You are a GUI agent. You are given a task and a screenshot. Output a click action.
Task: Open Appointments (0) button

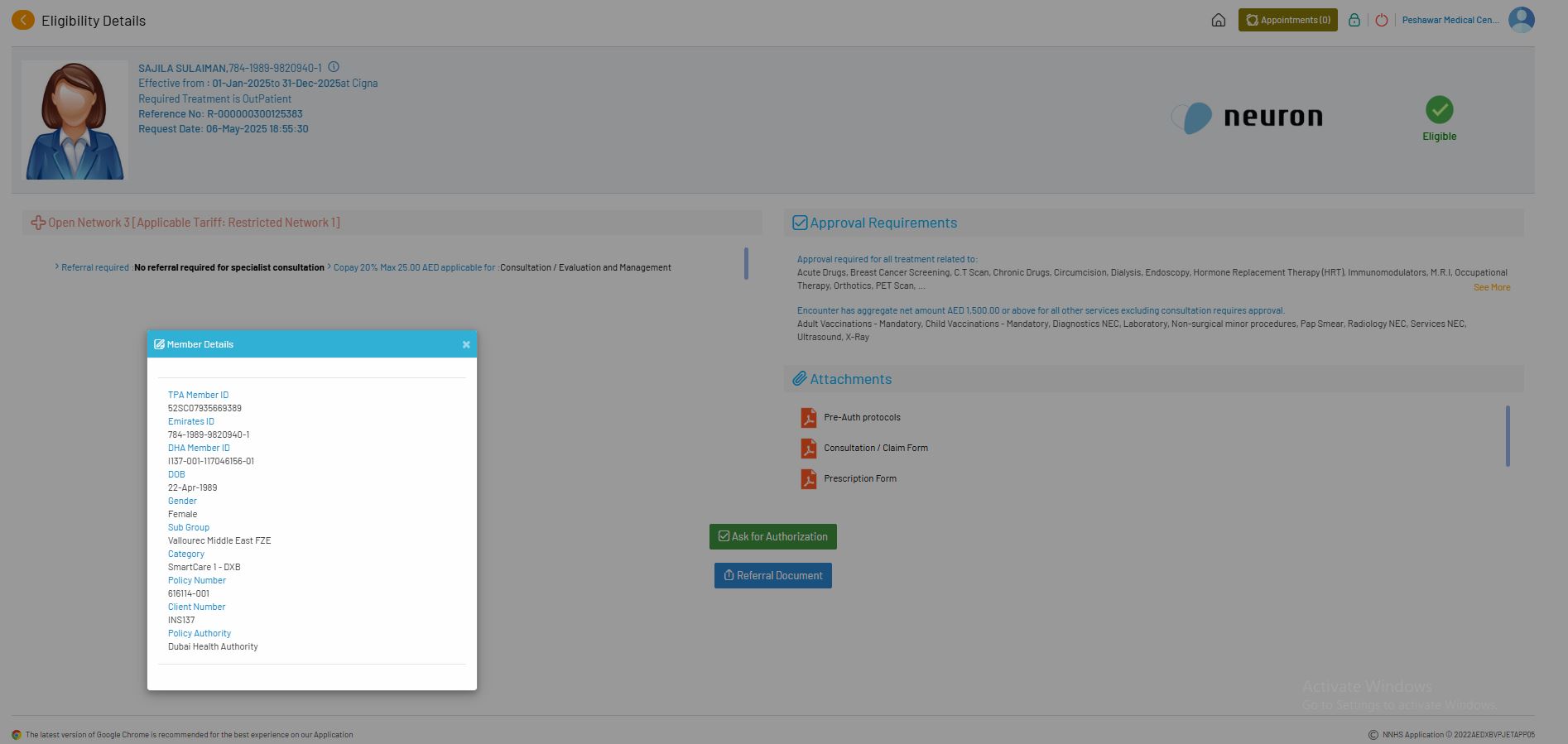[x=1288, y=20]
